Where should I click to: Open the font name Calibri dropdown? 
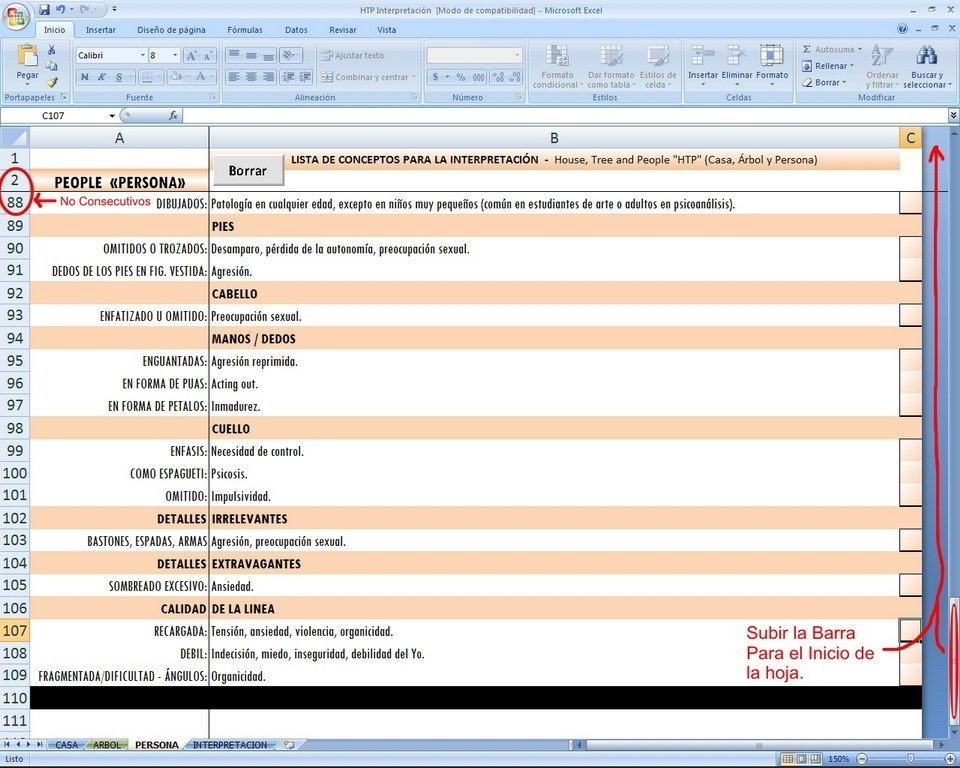point(139,56)
